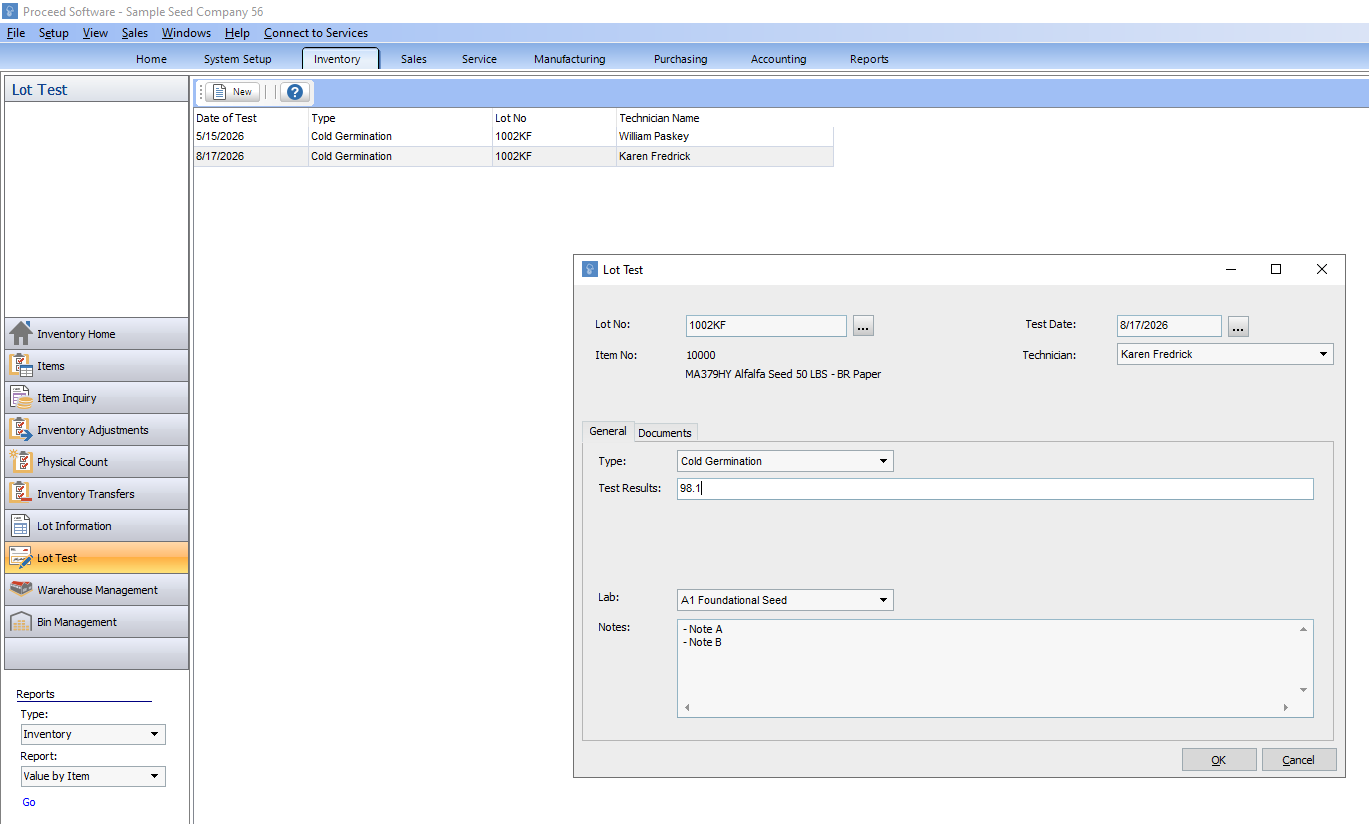Viewport: 1369px width, 824px height.
Task: Expand the test Type dropdown
Action: click(x=785, y=461)
